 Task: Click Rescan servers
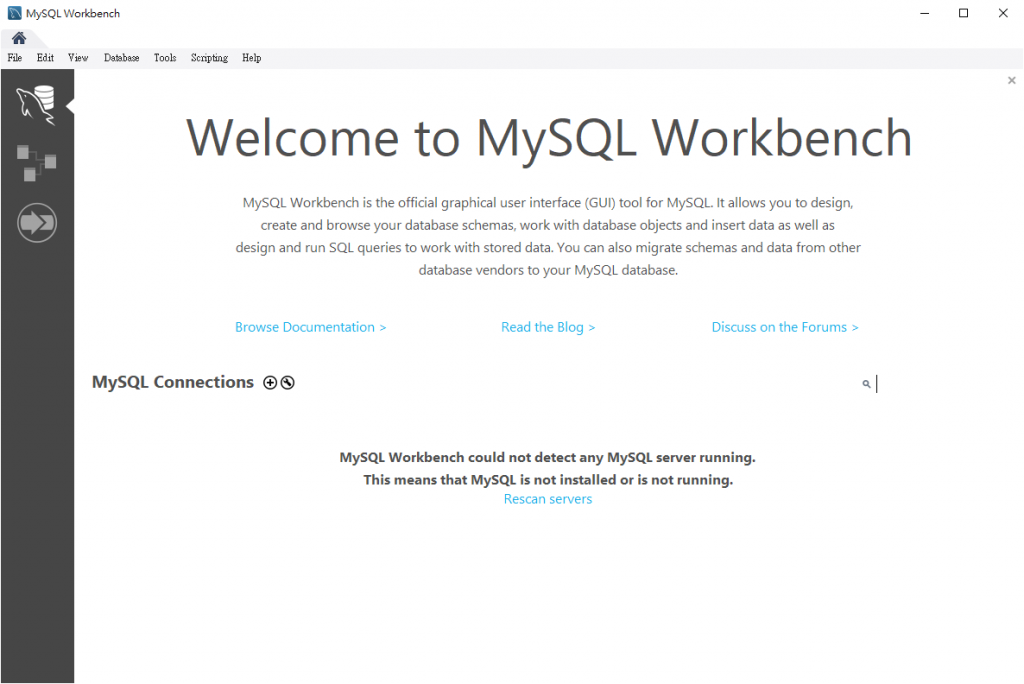tap(548, 499)
